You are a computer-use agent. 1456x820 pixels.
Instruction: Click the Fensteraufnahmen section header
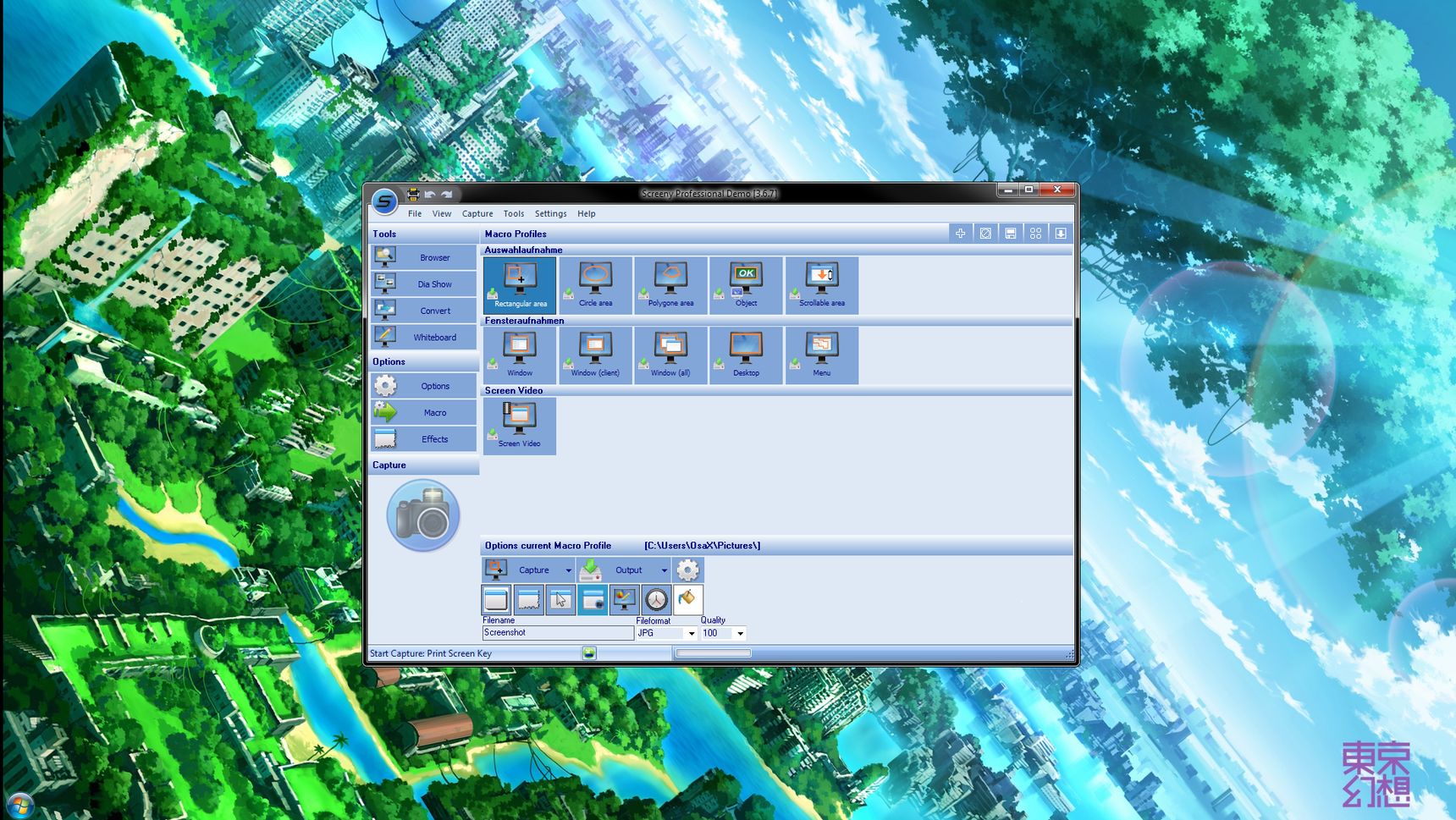tap(524, 321)
